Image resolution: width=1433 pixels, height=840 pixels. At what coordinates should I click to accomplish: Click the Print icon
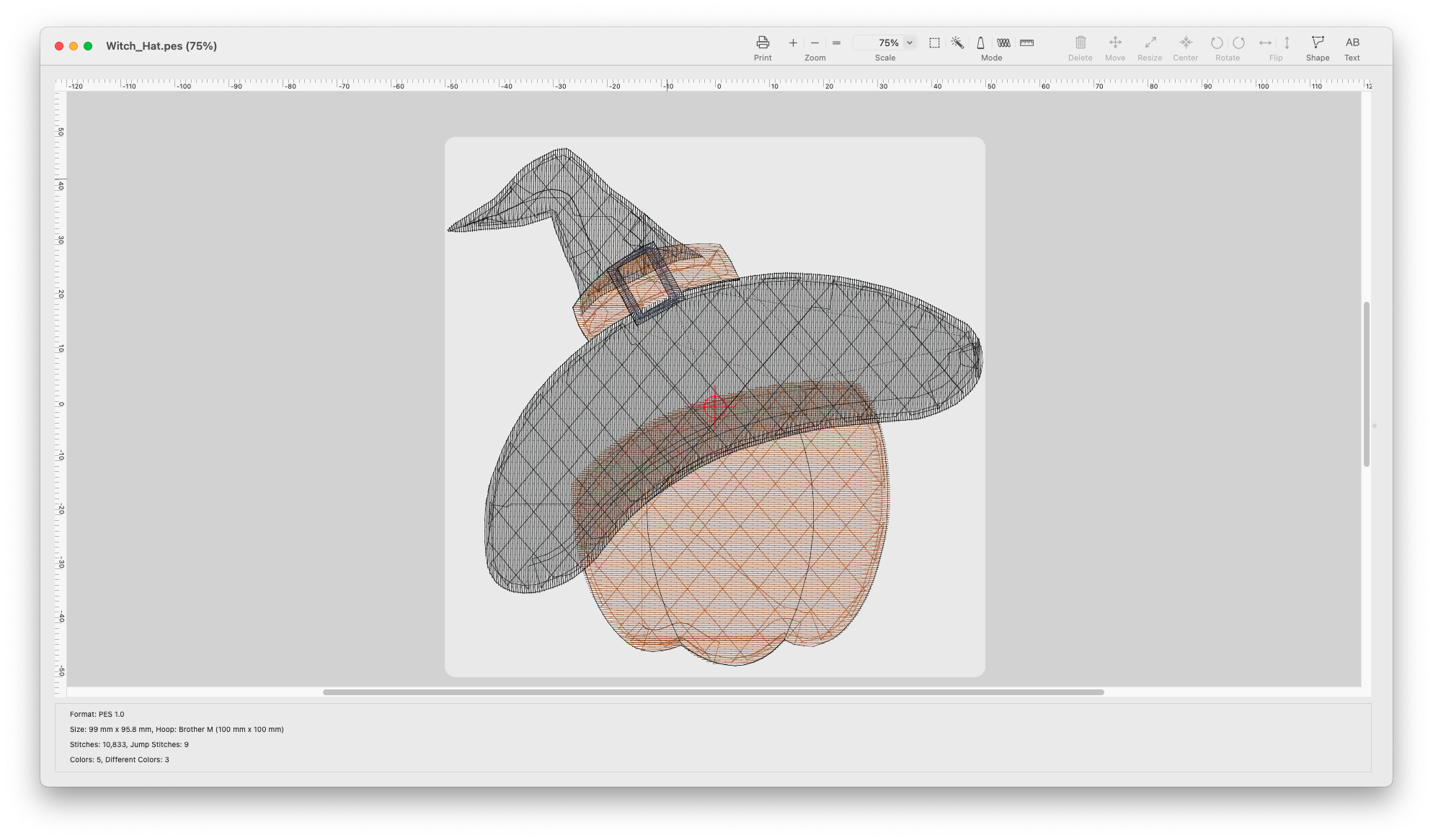(763, 43)
